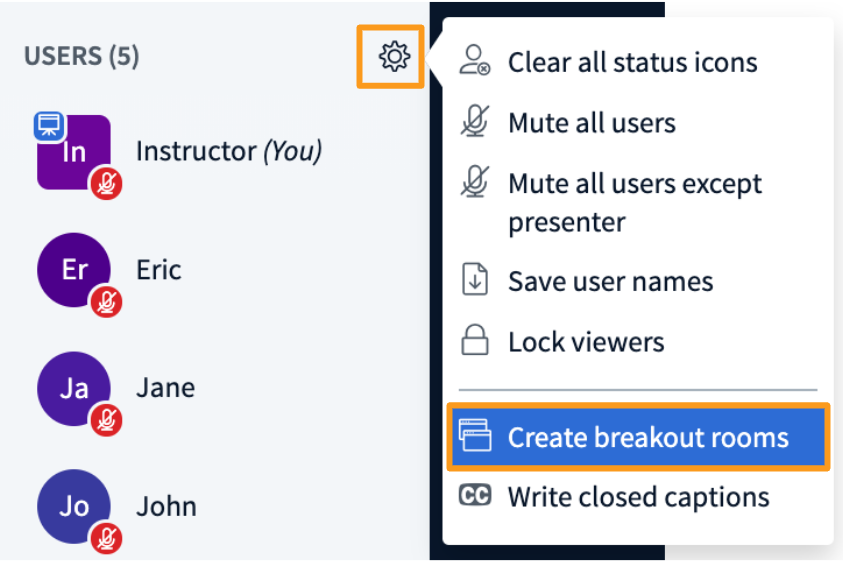This screenshot has height=561, width=843.
Task: Select Lock viewers menu entry
Action: pos(637,342)
